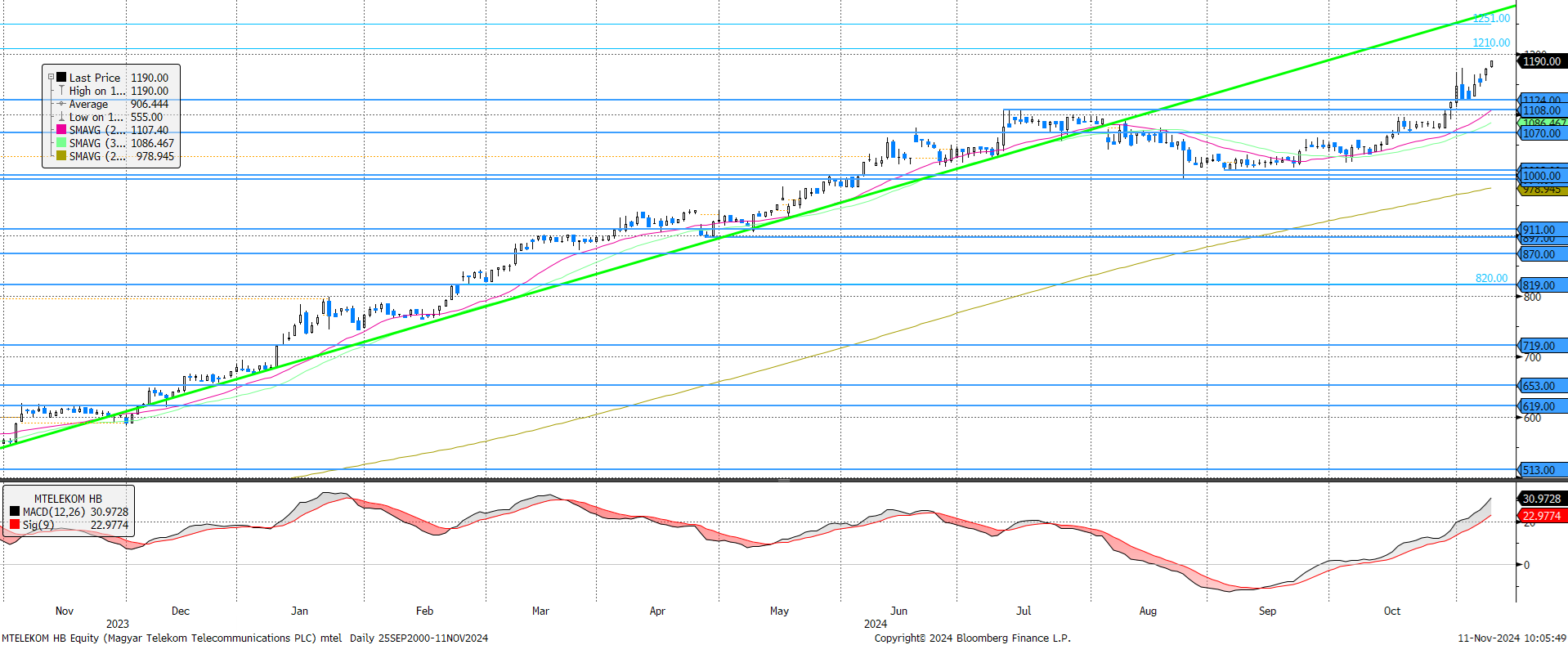Click the 978.945 SMAVG value in legend
Image resolution: width=1568 pixels, height=645 pixels.
click(155, 156)
